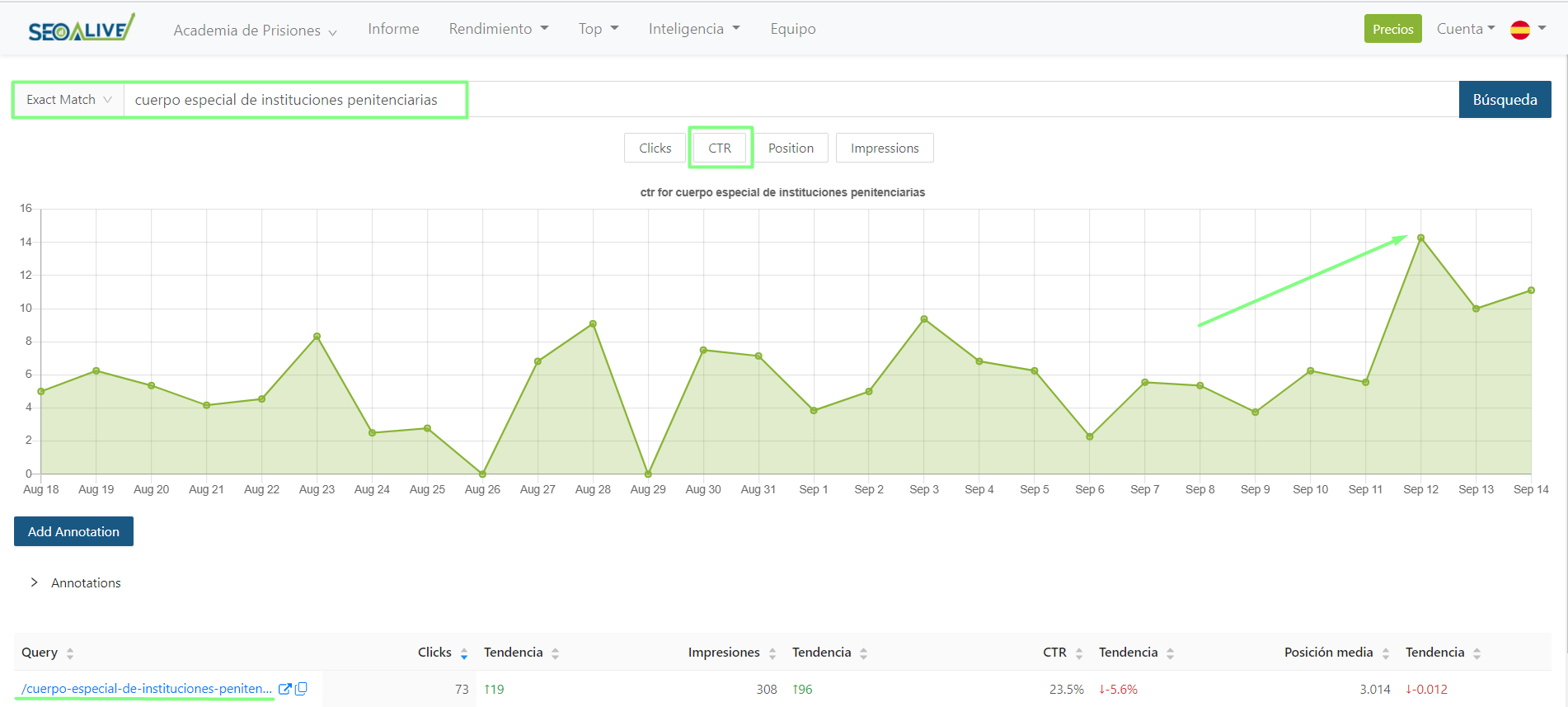Switch the chart to Clicks metric
The width and height of the screenshot is (1568, 707).
655,148
